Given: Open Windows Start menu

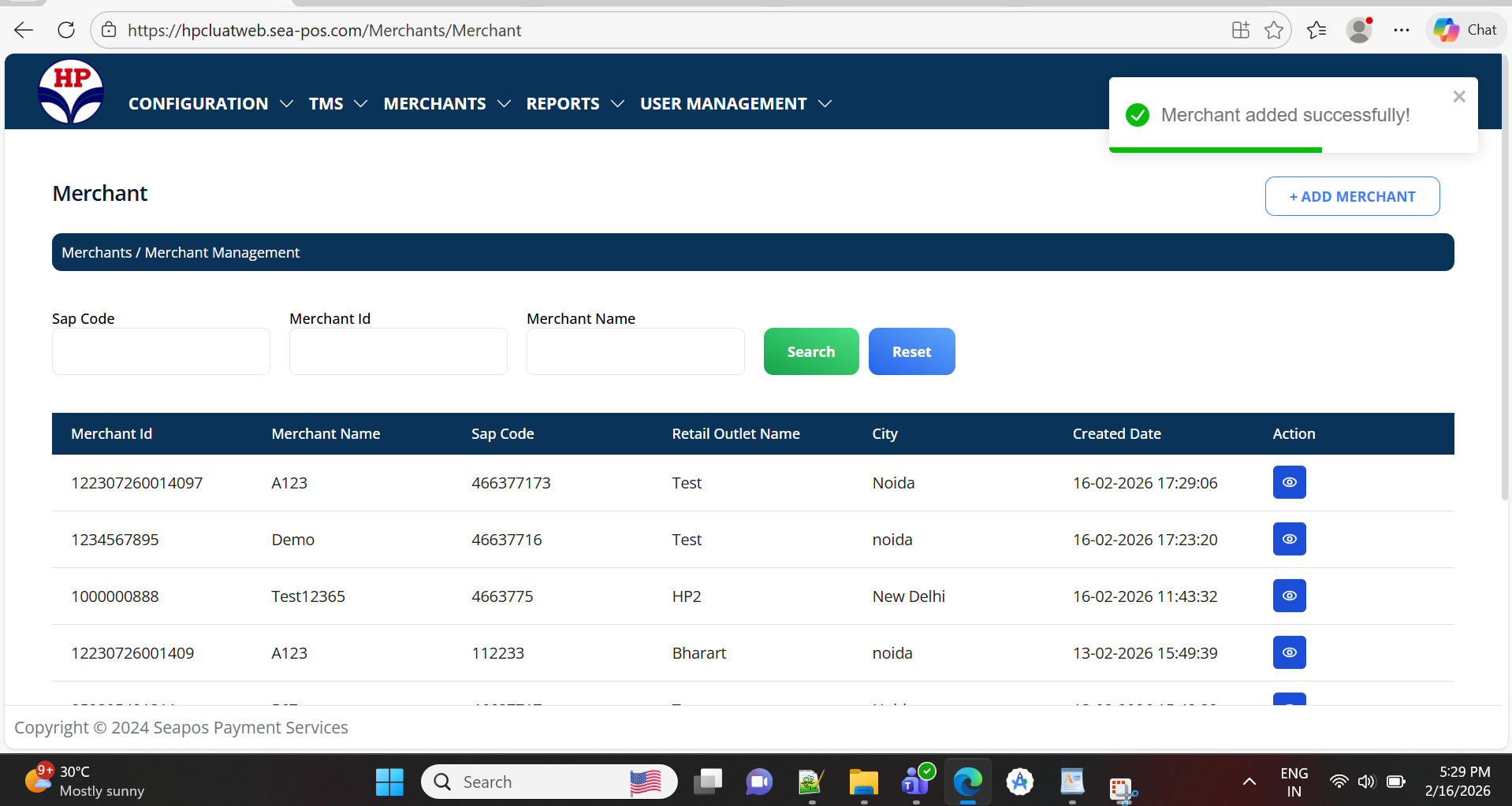Looking at the screenshot, I should click(389, 782).
